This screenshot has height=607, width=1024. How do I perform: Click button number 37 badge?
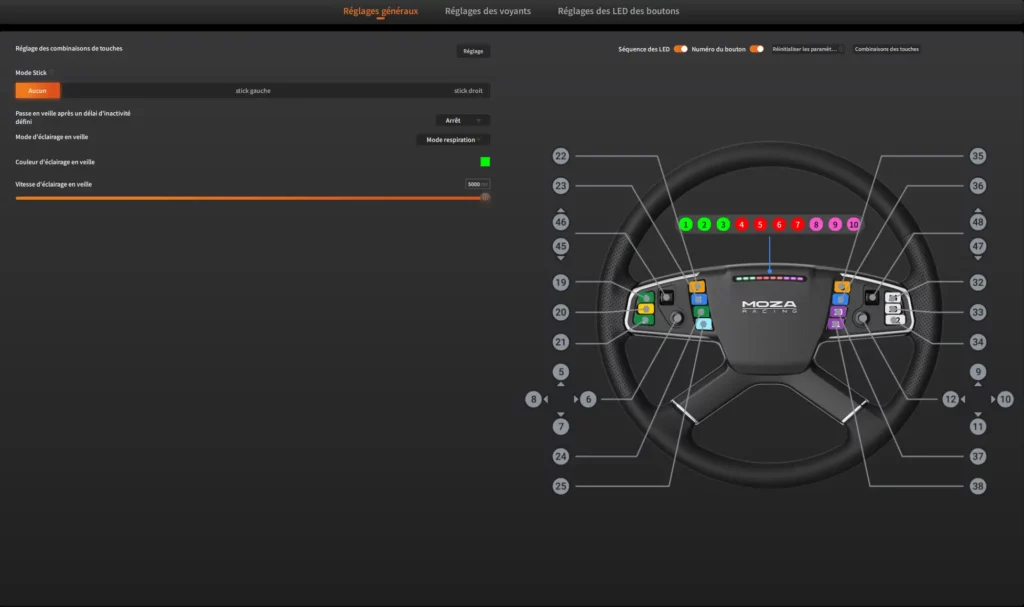click(x=978, y=456)
